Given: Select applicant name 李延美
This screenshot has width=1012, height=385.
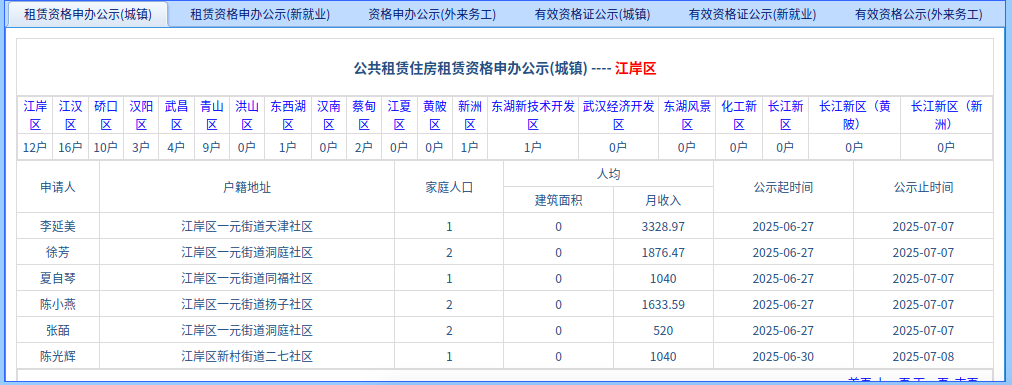Looking at the screenshot, I should tap(58, 226).
